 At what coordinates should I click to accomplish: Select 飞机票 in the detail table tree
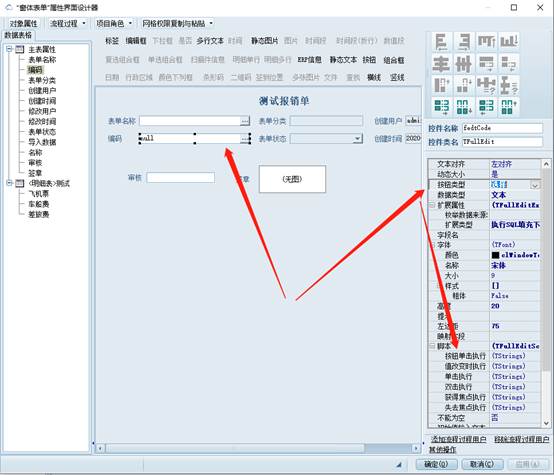39,194
